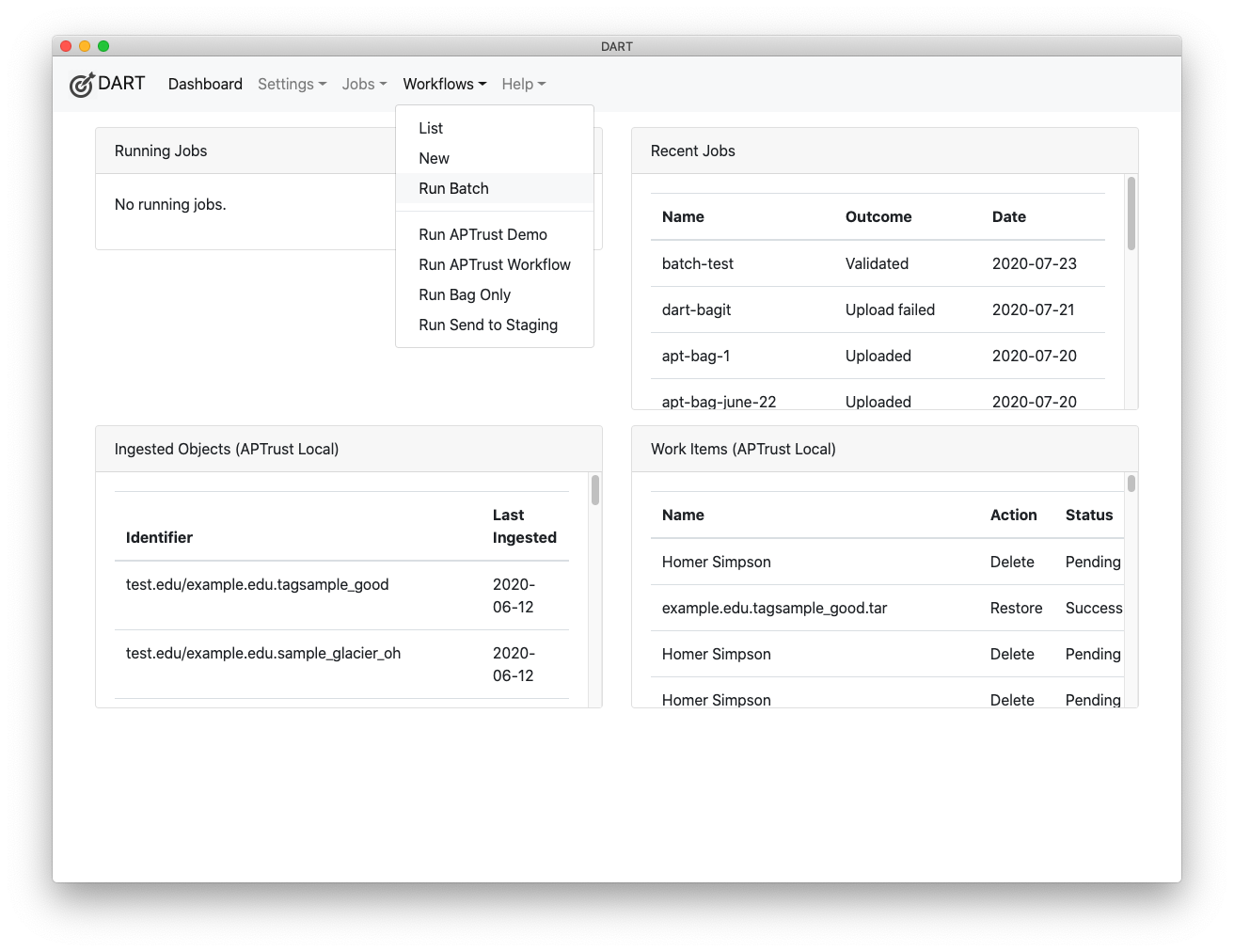The width and height of the screenshot is (1234, 952).
Task: Click the example.edu.tagsample_good.tar work item
Action: tap(774, 608)
